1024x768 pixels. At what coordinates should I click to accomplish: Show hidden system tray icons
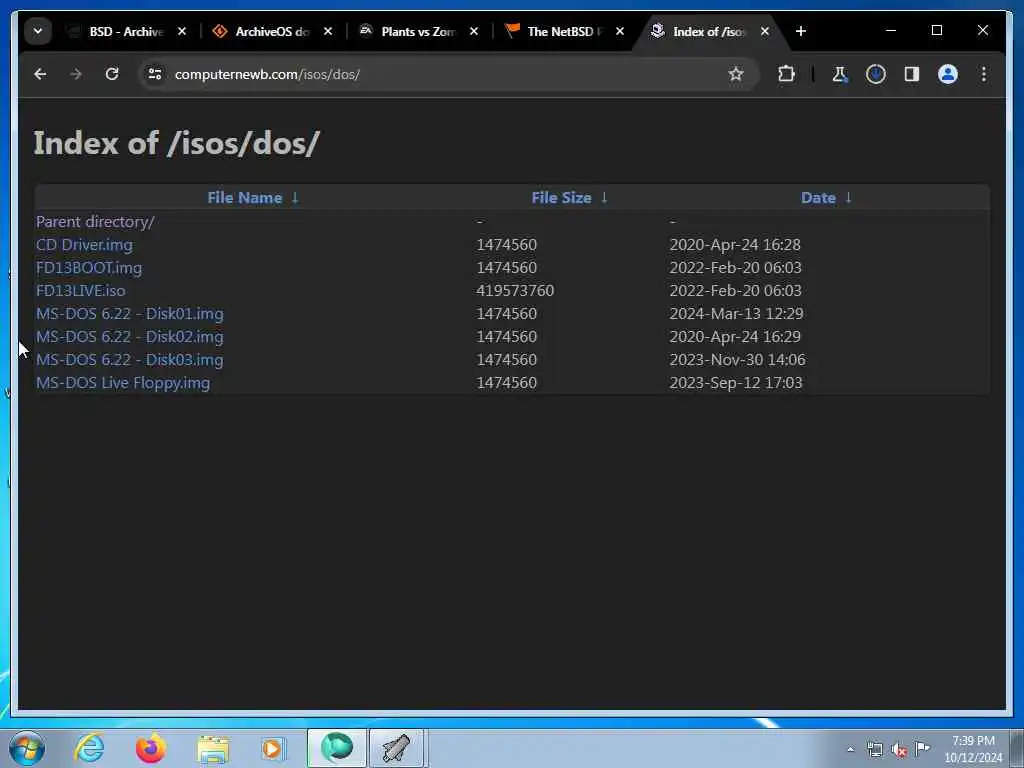tap(850, 750)
